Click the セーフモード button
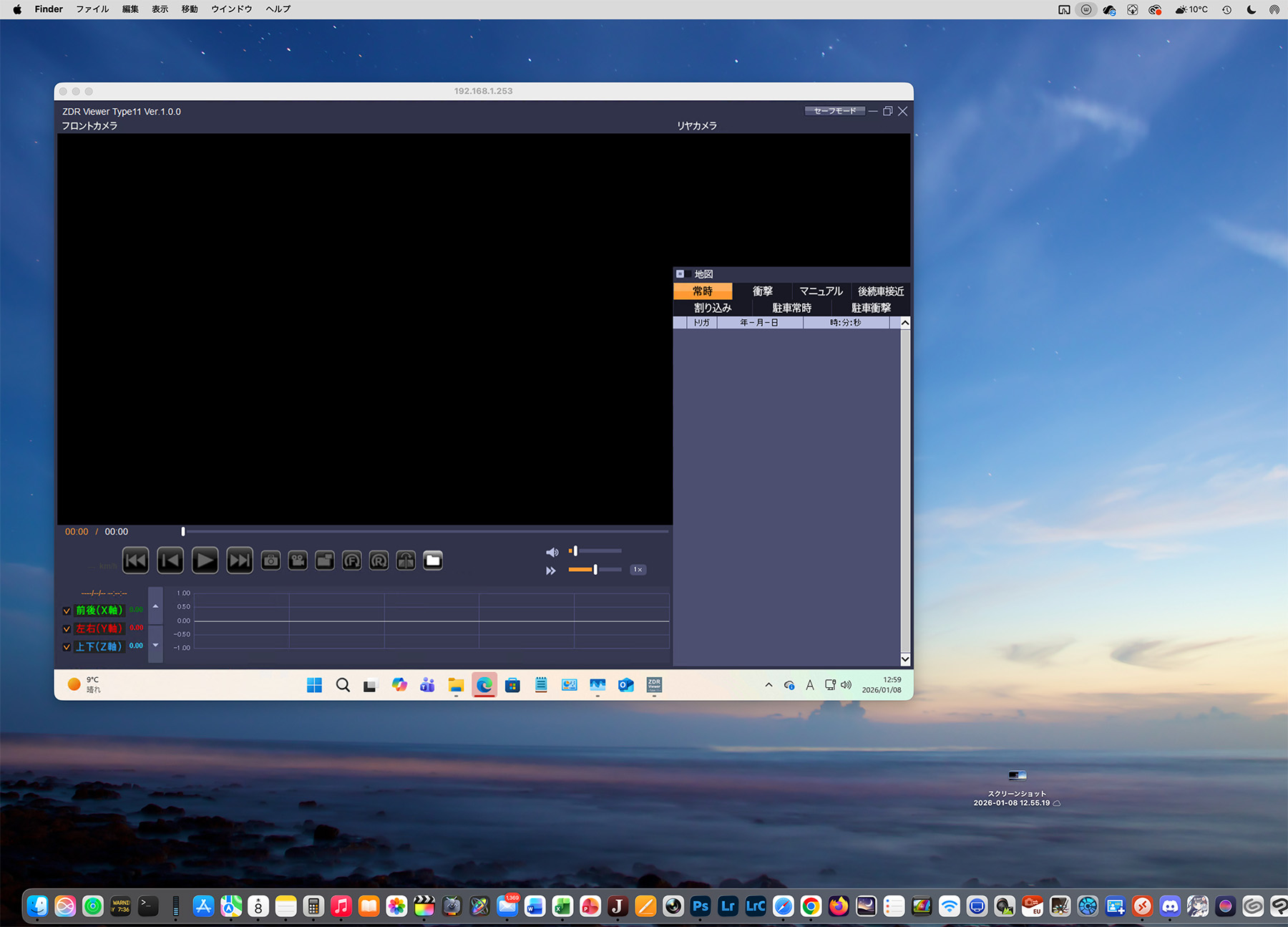This screenshot has width=1288, height=927. tap(834, 111)
